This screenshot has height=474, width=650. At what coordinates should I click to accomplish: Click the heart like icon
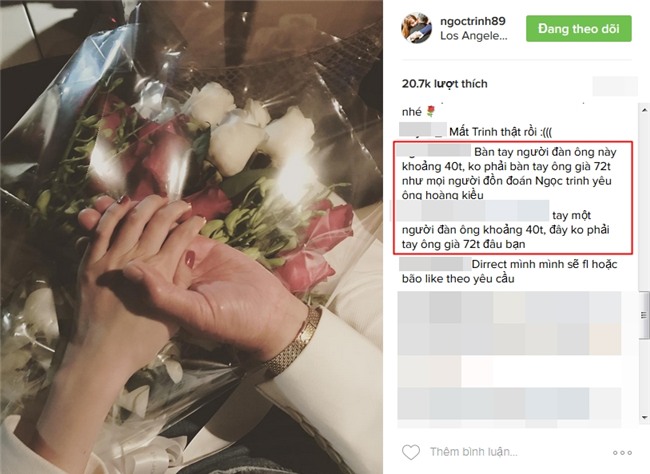click(x=411, y=452)
